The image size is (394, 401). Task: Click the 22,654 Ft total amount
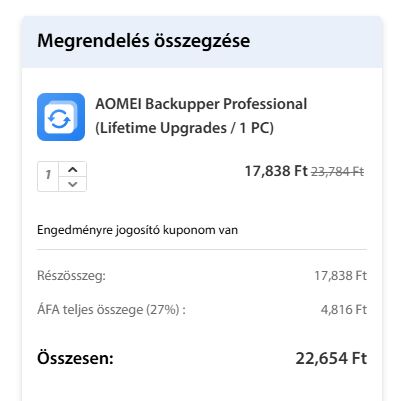pyautogui.click(x=331, y=358)
